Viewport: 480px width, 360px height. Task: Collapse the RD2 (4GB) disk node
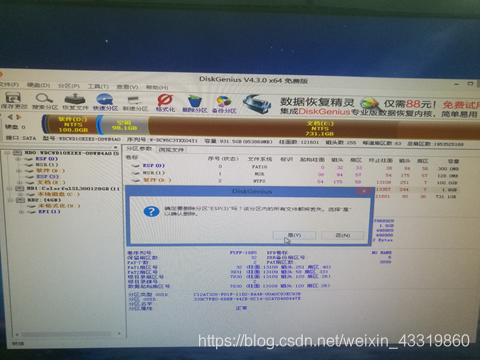pyautogui.click(x=10, y=200)
